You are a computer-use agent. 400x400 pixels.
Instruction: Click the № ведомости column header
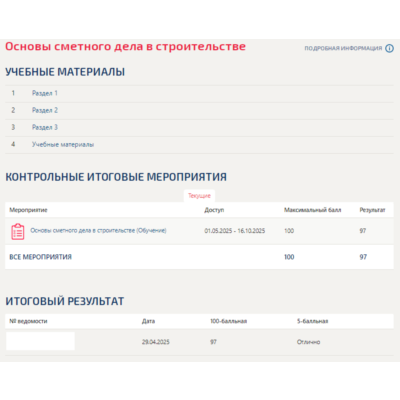point(28,321)
